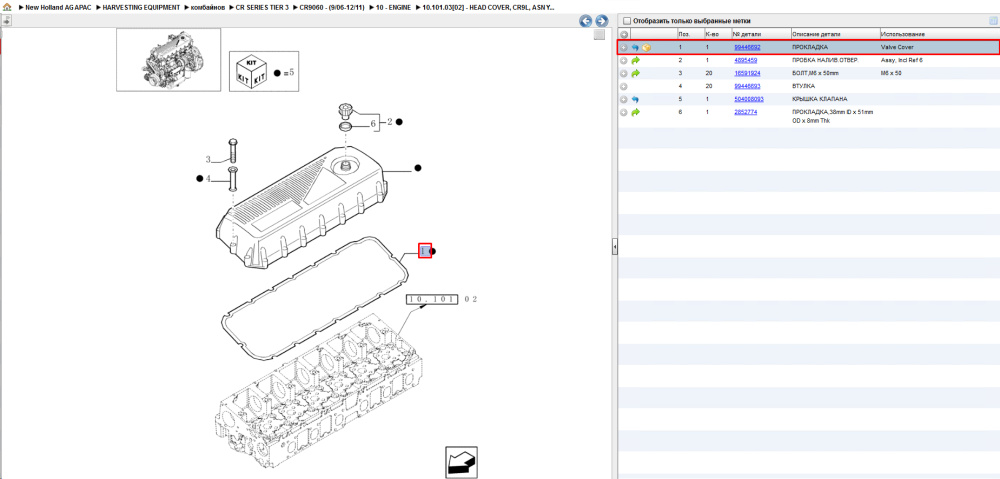This screenshot has width=1000, height=479.
Task: Select the ВТУЛКА description text
Action: pos(803,86)
